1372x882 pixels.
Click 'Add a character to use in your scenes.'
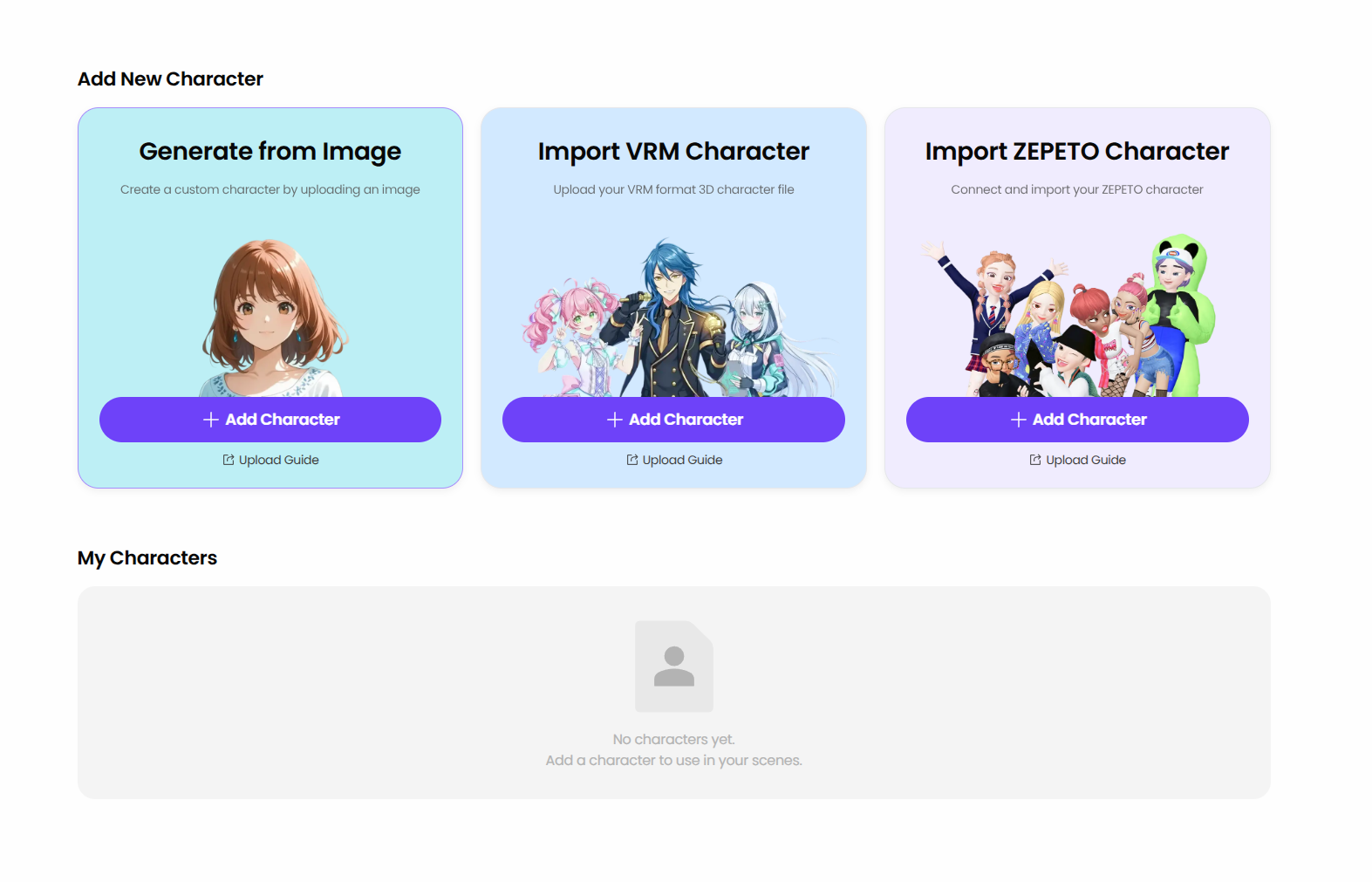[x=674, y=761]
